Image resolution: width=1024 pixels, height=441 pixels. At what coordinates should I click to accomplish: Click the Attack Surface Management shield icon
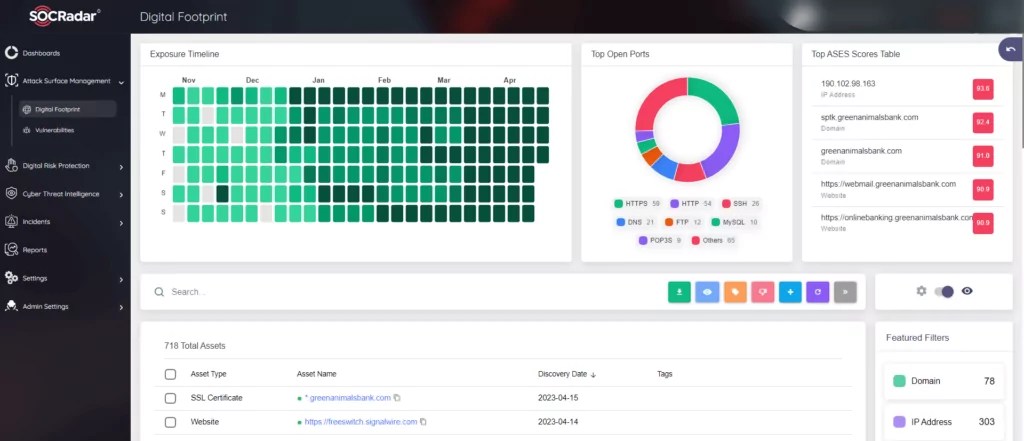(11, 81)
